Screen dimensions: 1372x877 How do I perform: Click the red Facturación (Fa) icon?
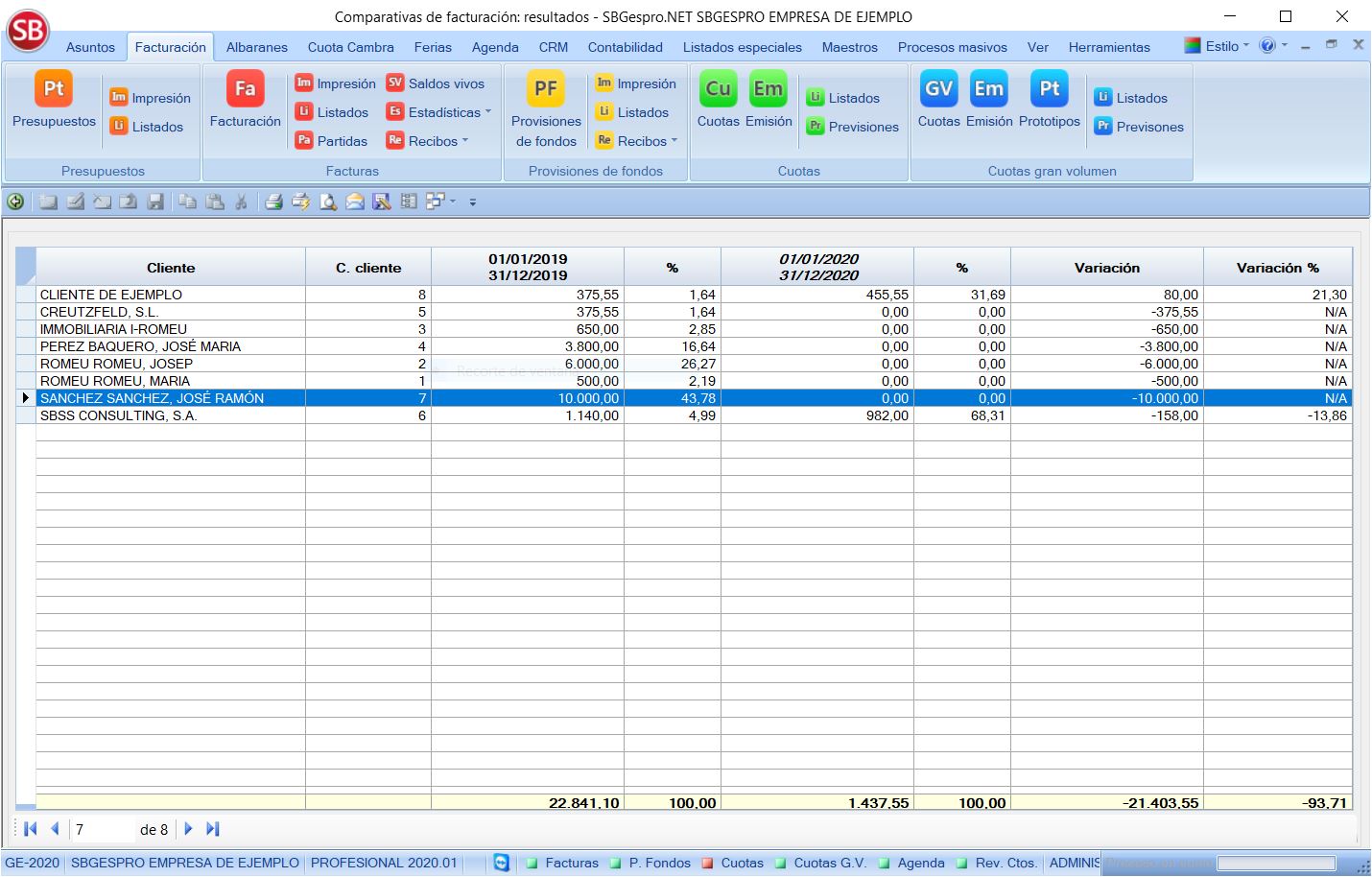tap(245, 90)
